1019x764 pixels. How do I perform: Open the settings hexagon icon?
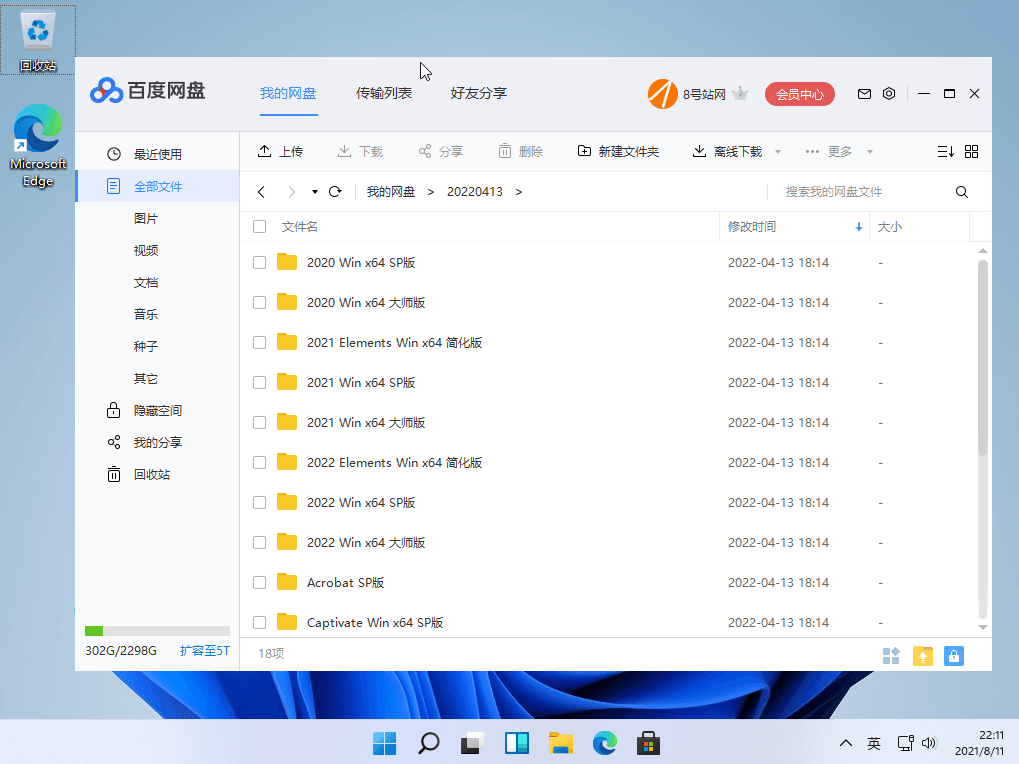point(889,94)
